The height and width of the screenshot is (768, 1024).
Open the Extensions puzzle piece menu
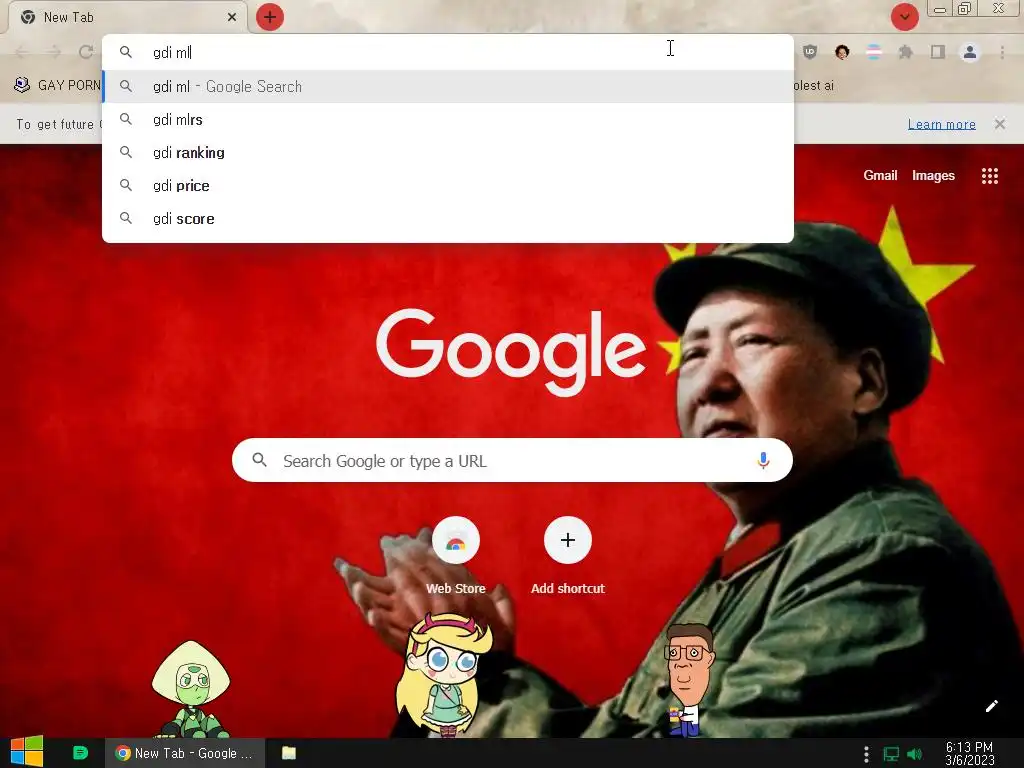point(905,52)
